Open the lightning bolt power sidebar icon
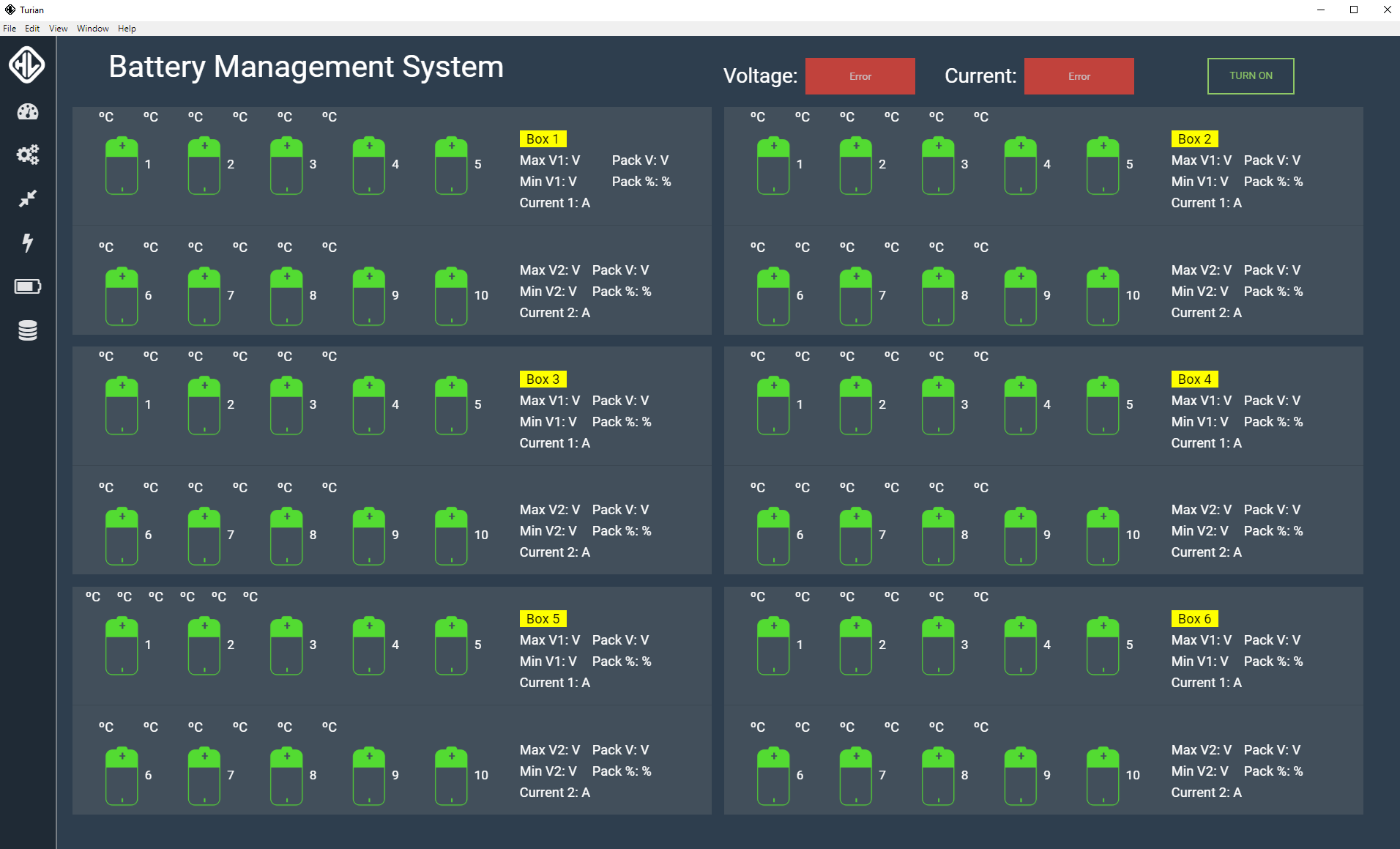1400x849 pixels. [28, 242]
